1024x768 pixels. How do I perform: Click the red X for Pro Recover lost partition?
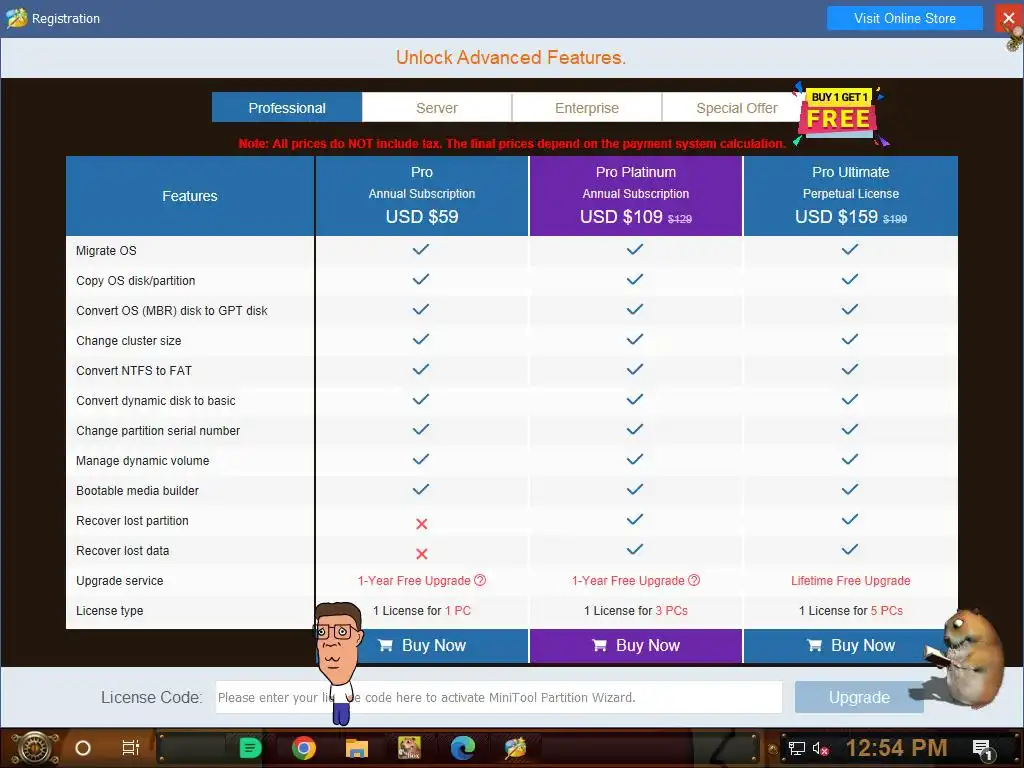tap(422, 524)
